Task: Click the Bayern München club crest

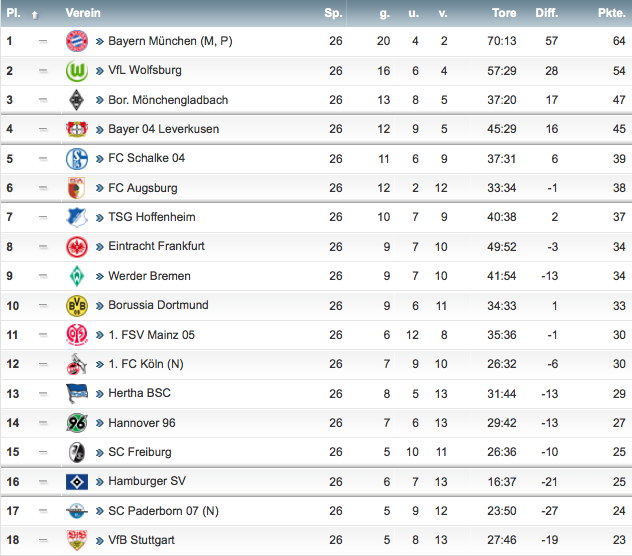Action: 77,41
